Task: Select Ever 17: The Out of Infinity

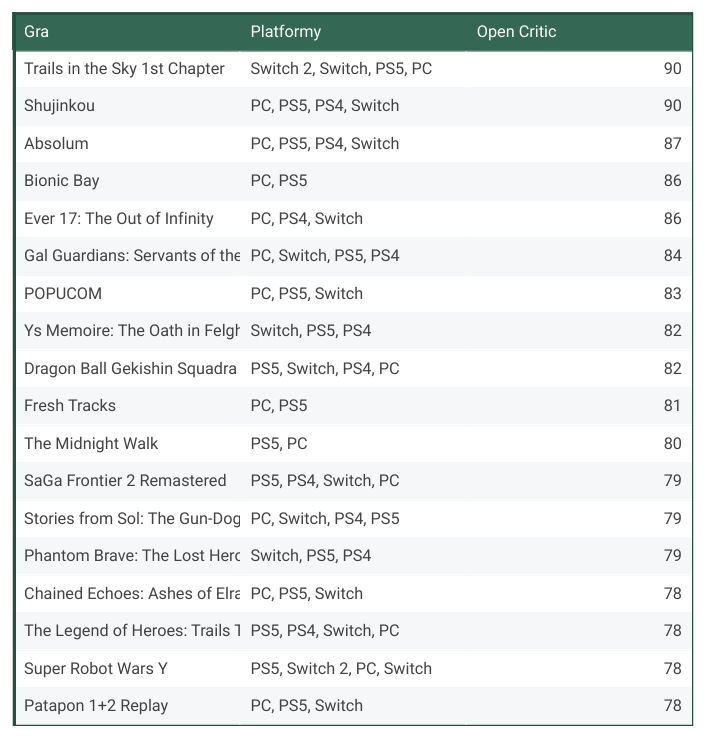Action: pyautogui.click(x=119, y=219)
